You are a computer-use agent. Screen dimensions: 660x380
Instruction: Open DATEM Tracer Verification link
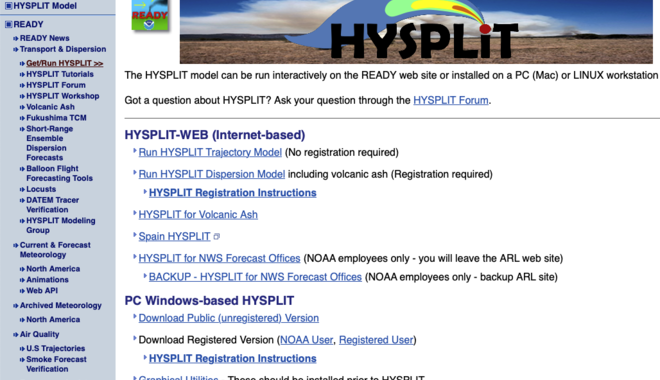[x=52, y=205]
